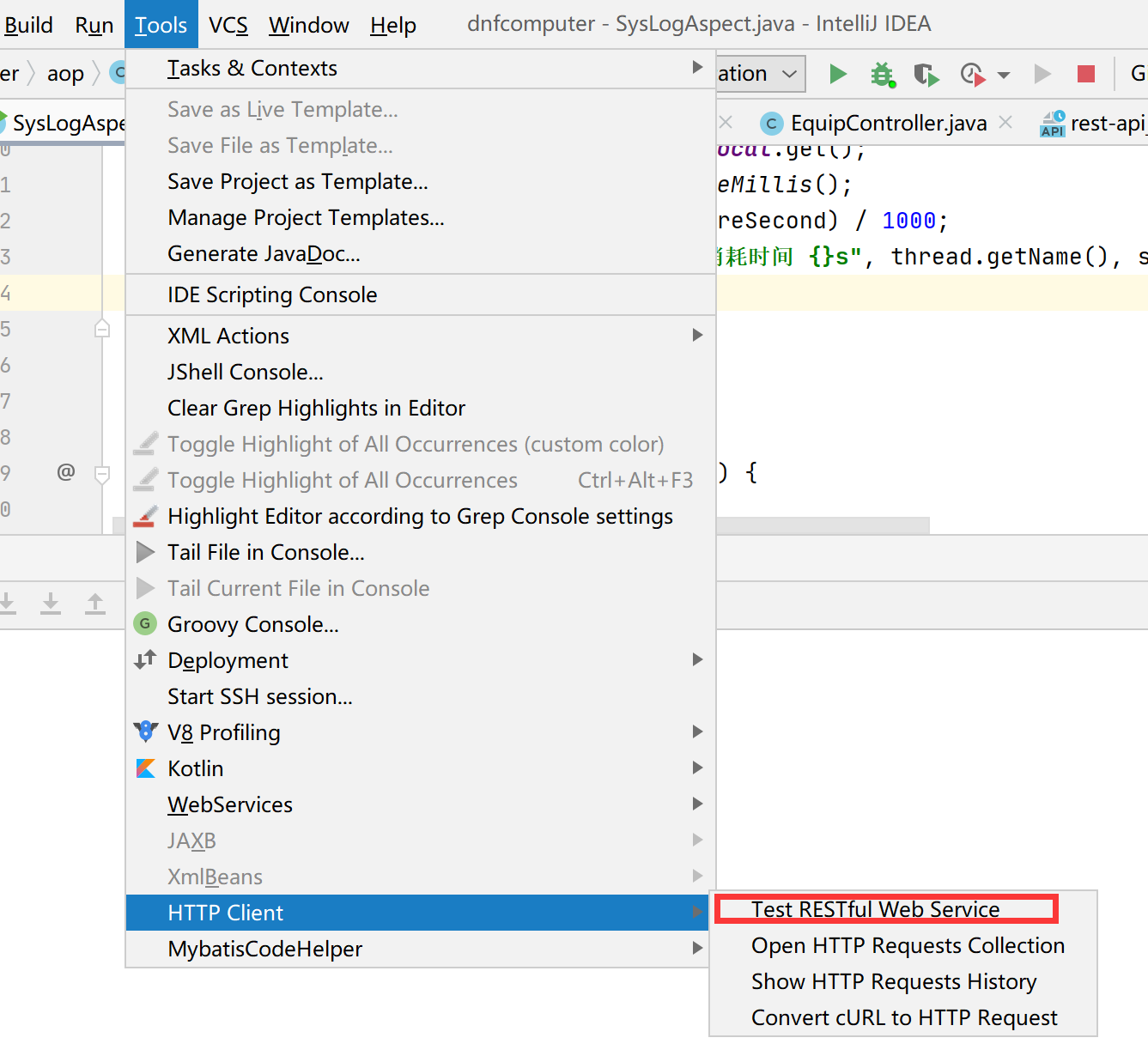Click the aop breadcrumb in navigation bar
1148x1062 pixels.
[x=65, y=74]
